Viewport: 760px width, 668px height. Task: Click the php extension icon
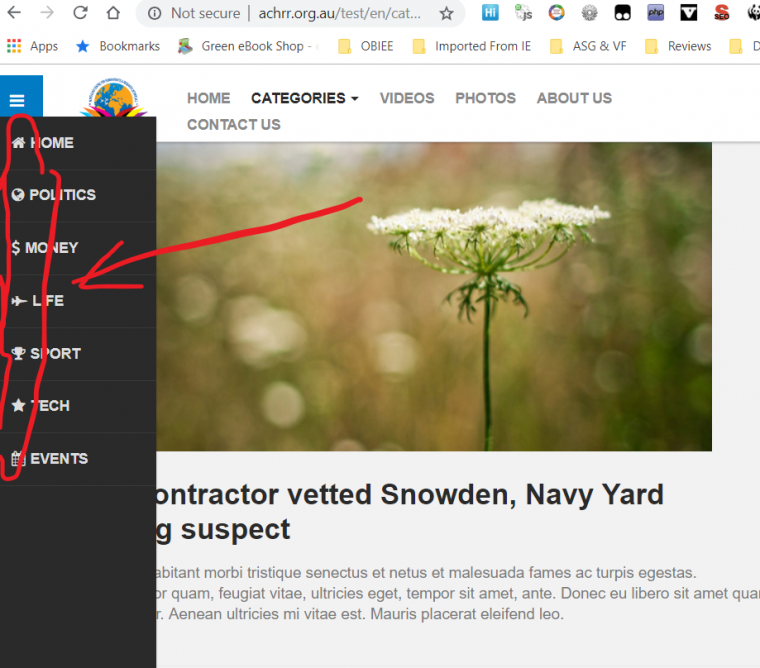tap(655, 13)
